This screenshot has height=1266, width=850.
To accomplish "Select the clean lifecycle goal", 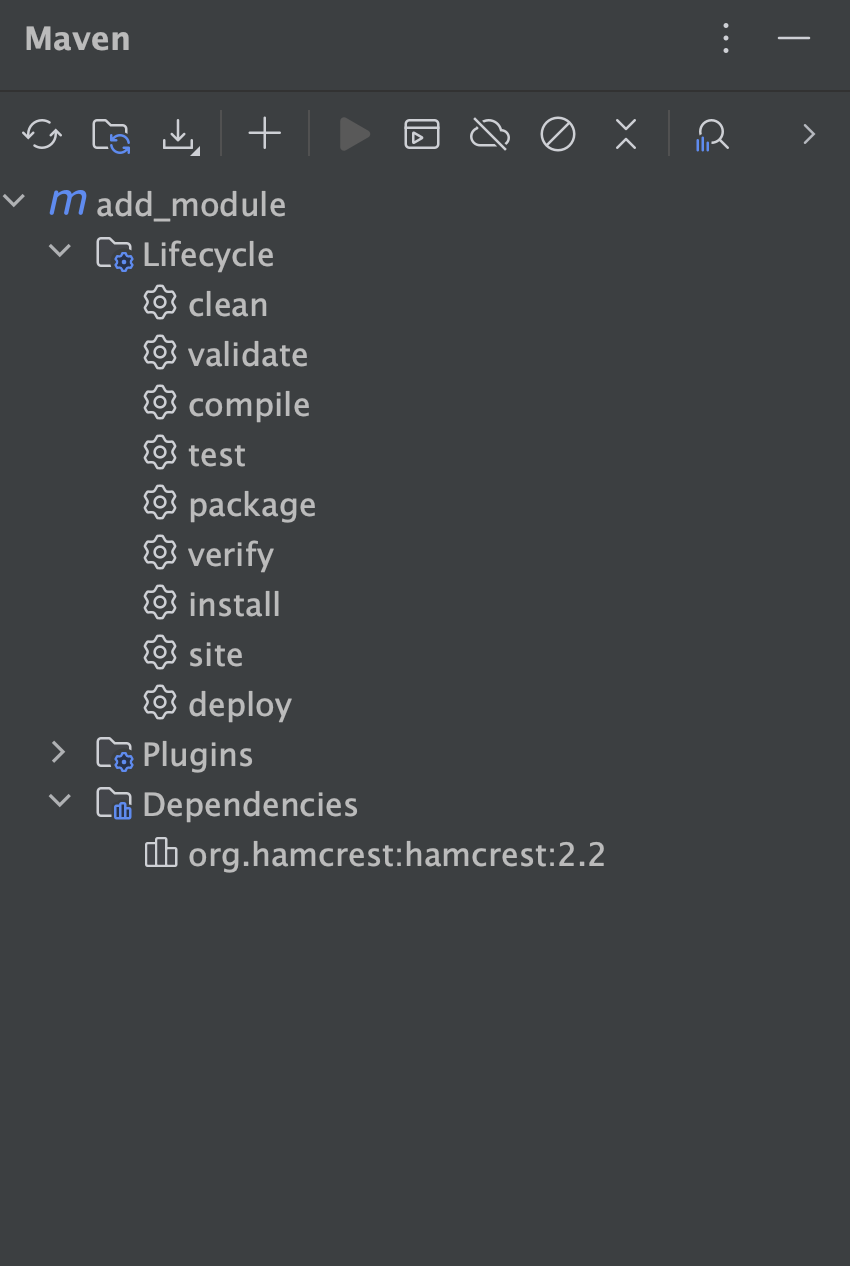I will [228, 304].
